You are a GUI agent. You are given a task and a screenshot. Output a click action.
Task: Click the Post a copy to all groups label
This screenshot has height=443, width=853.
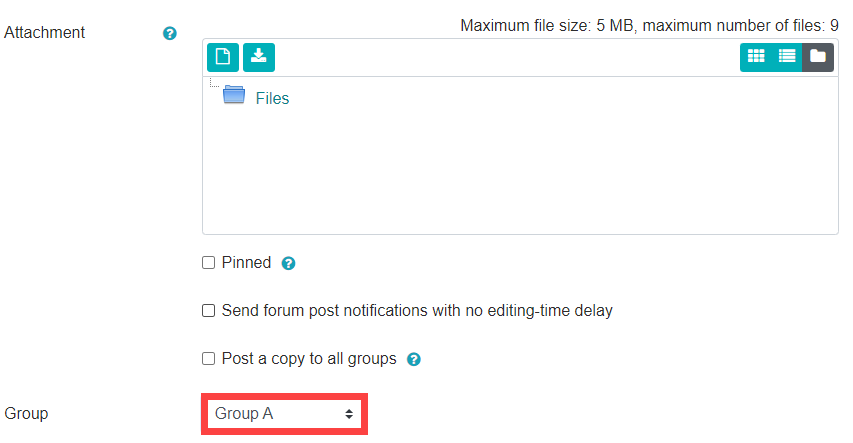pos(309,359)
